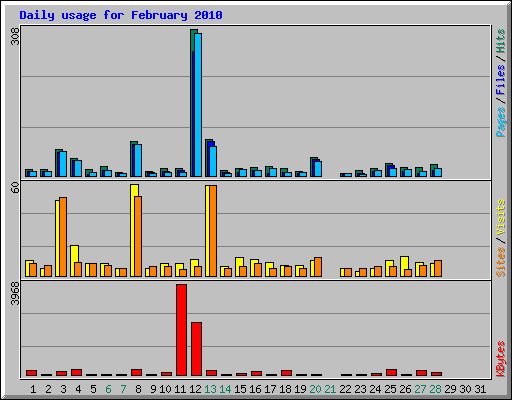Click day label 13 on the axis
This screenshot has width=512, height=400.
click(x=210, y=389)
